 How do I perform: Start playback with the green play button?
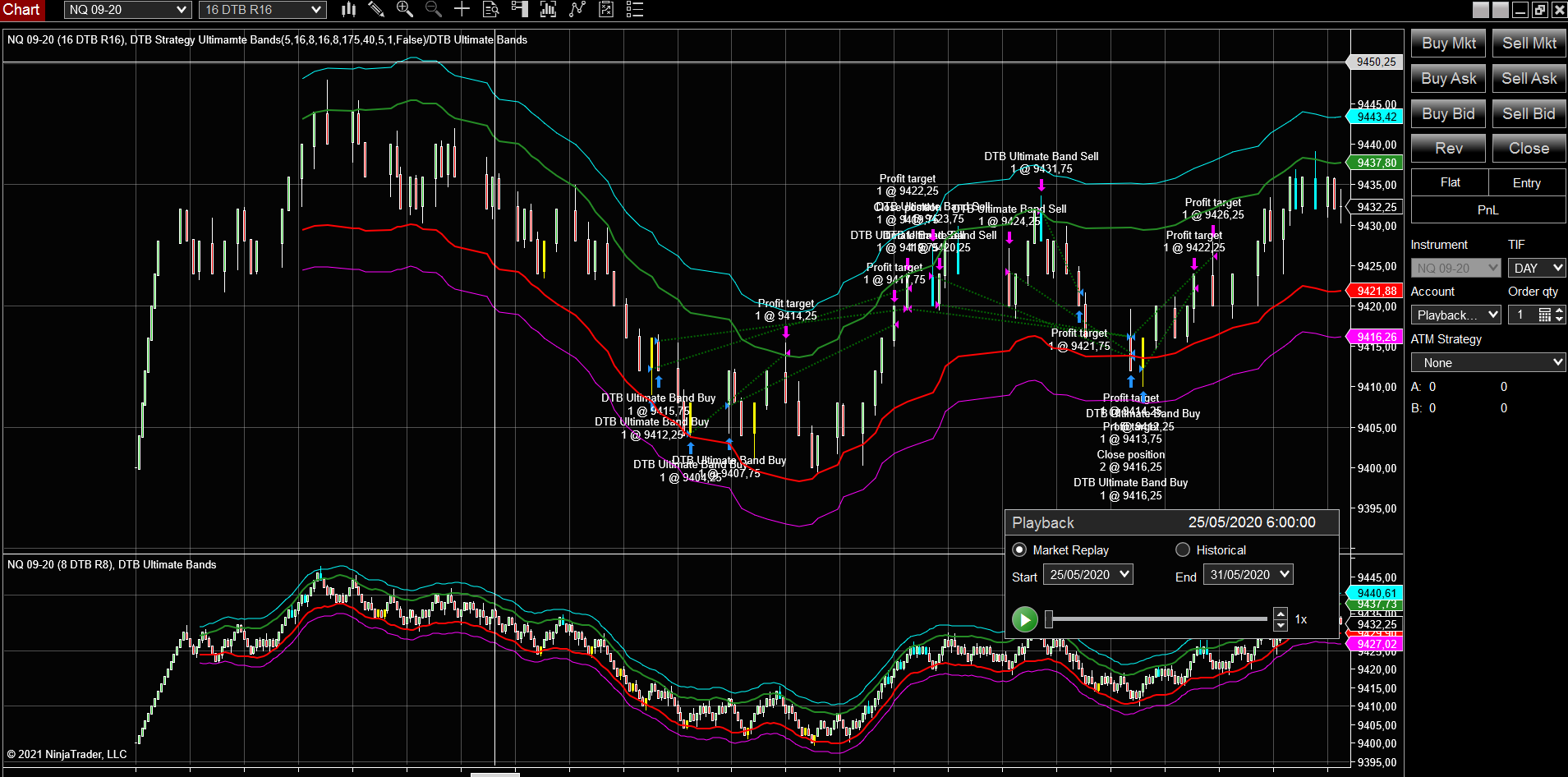coord(1025,618)
